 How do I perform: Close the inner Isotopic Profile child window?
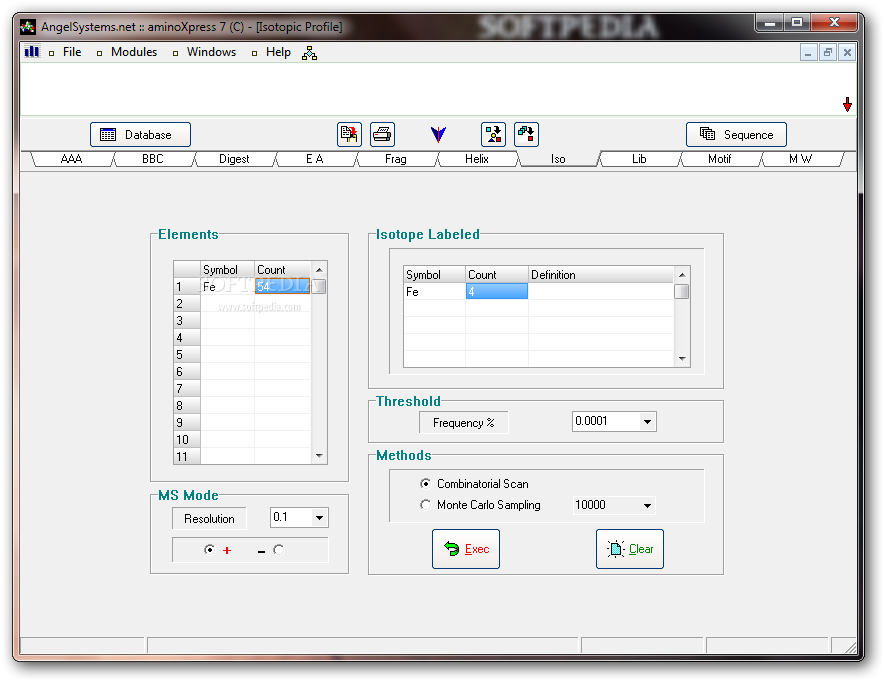point(847,53)
